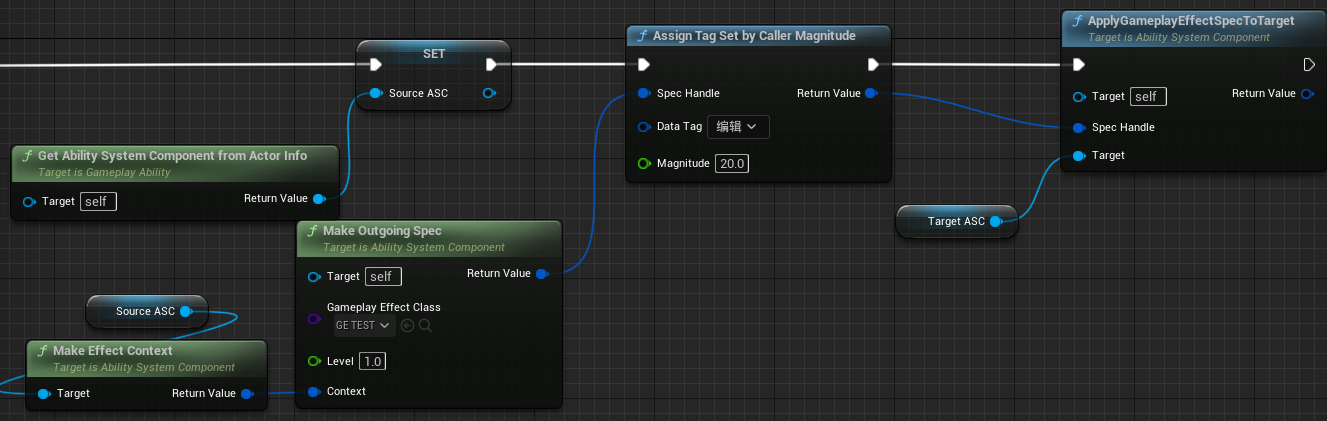This screenshot has height=421, width=1327.
Task: Select the Target ASC variable node
Action: click(x=956, y=221)
